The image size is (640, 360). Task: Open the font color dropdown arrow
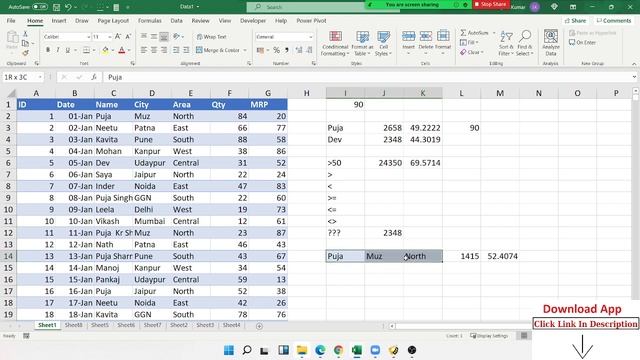pos(129,50)
